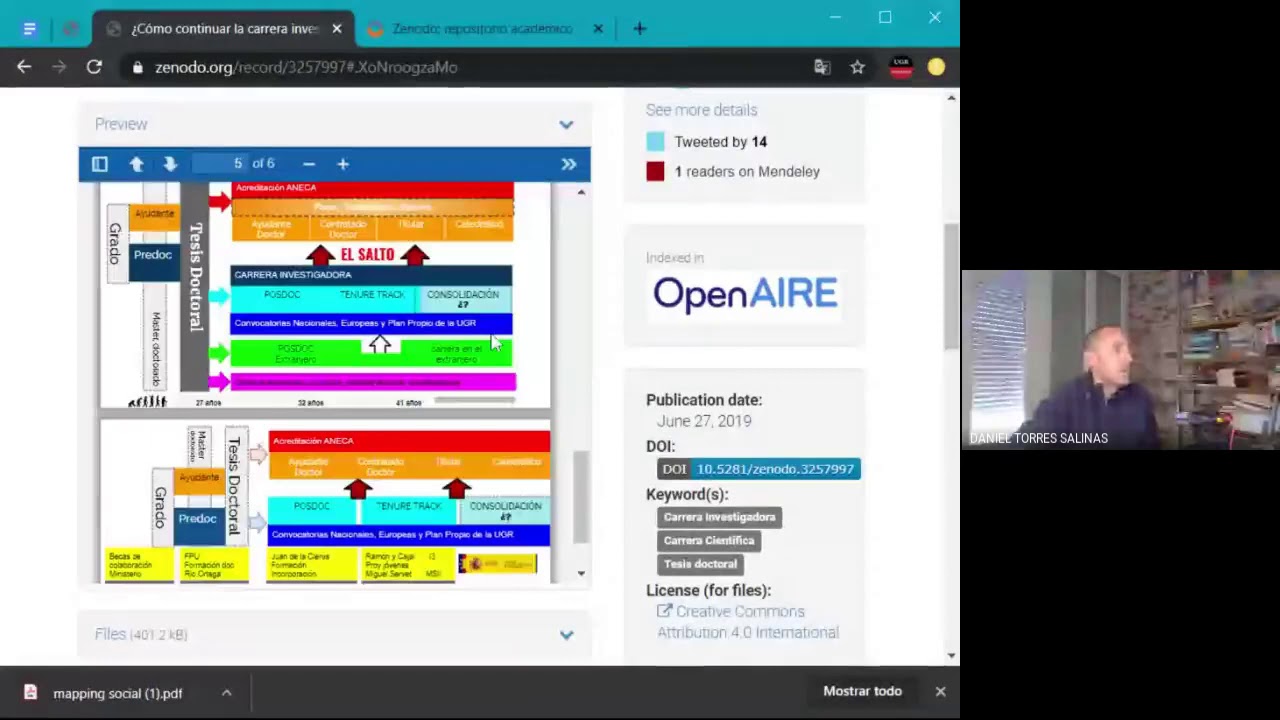
Task: View site info via padlock icon
Action: 137,67
